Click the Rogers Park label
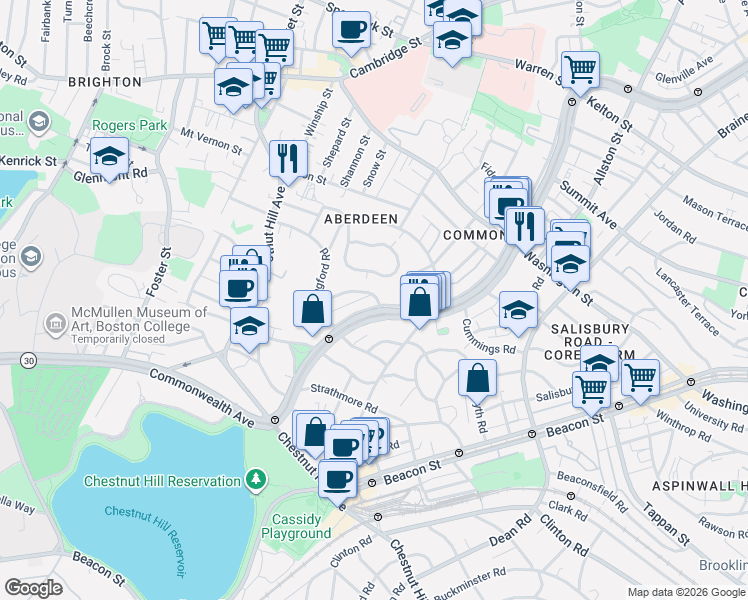 click(x=130, y=125)
